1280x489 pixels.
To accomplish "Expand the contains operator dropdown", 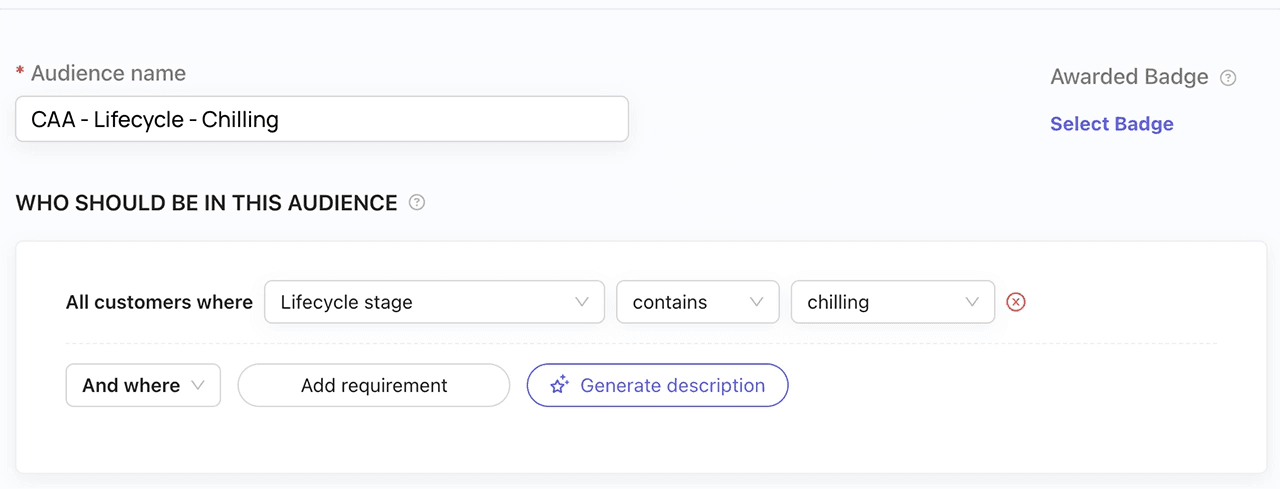I will [x=697, y=302].
